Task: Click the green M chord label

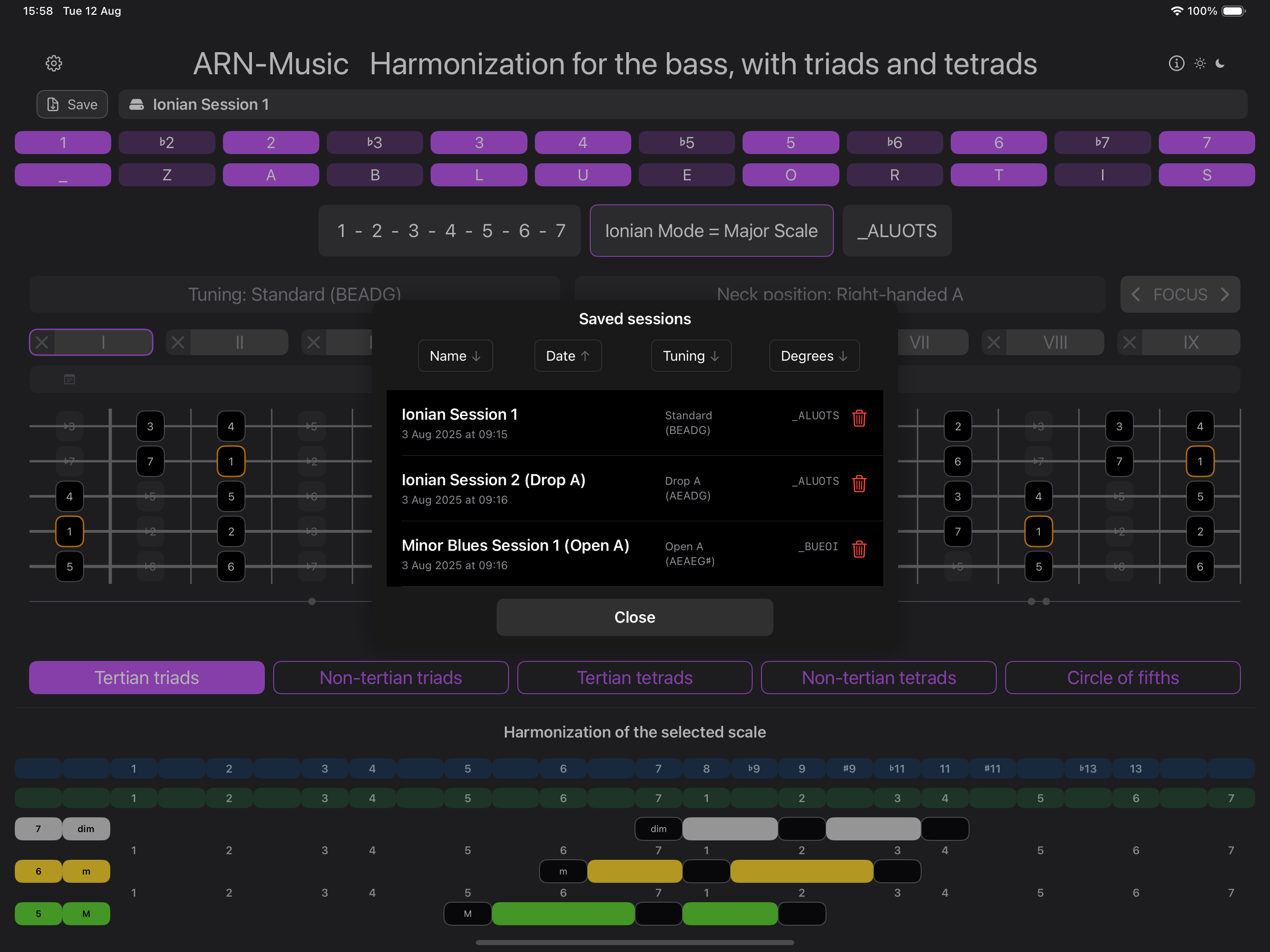Action: [86, 914]
